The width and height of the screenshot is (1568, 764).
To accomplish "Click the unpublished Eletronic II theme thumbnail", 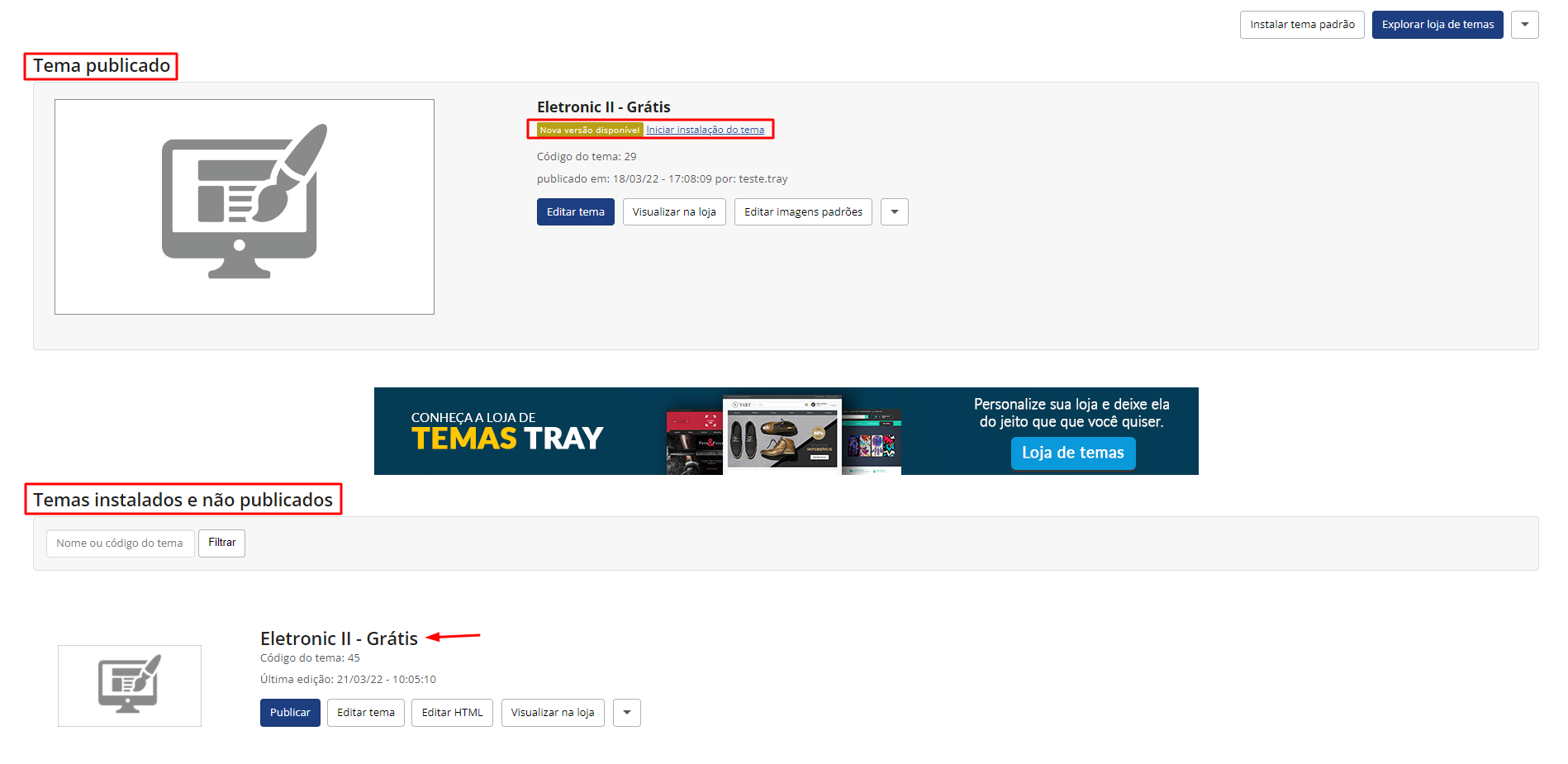I will 130,686.
